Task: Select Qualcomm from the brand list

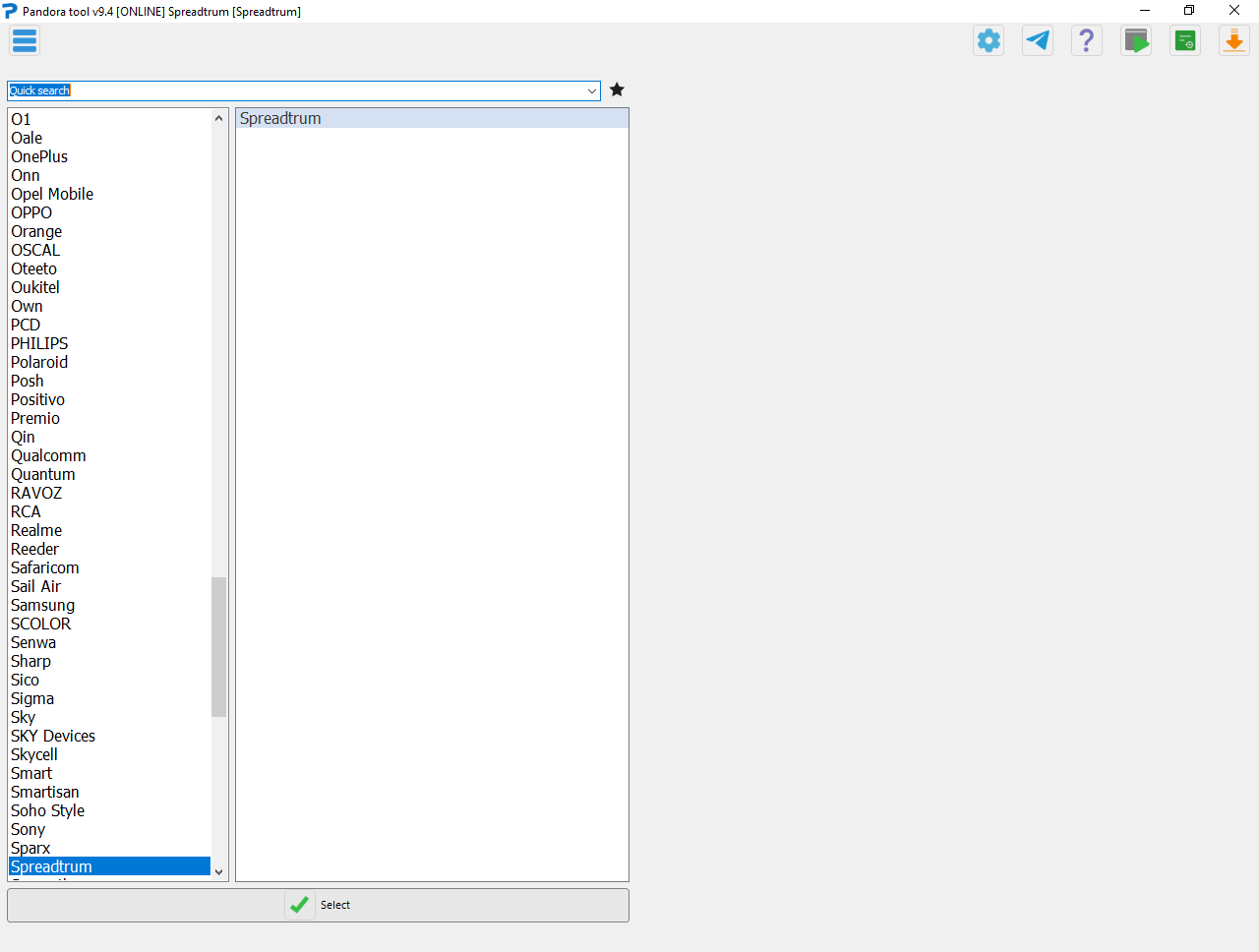Action: [47, 455]
